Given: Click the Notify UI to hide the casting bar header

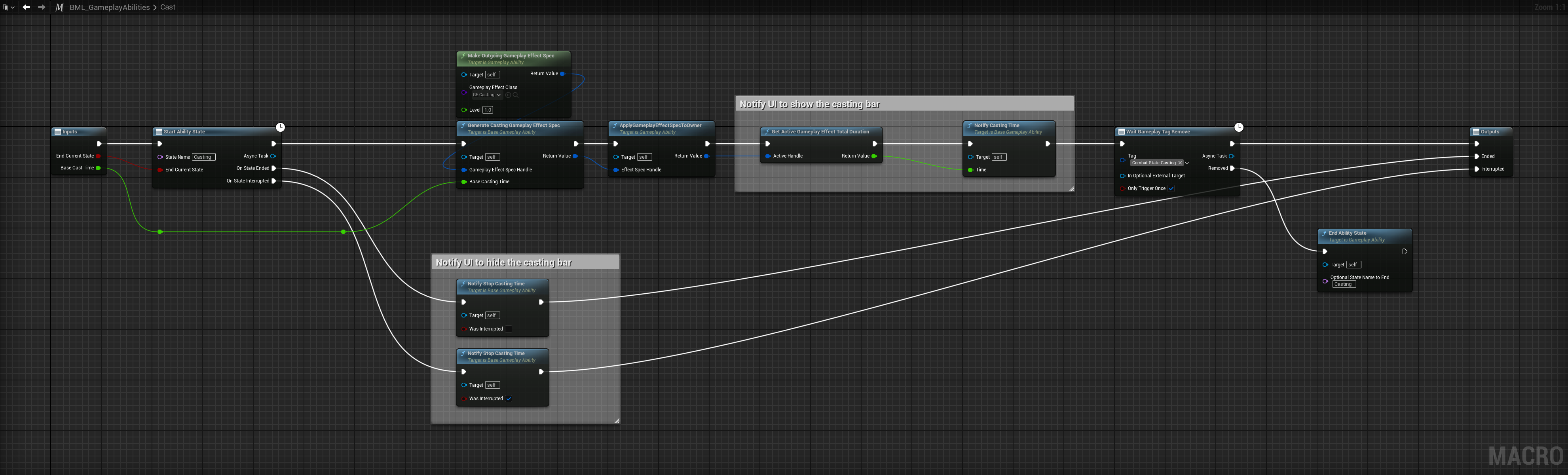Looking at the screenshot, I should (x=504, y=262).
